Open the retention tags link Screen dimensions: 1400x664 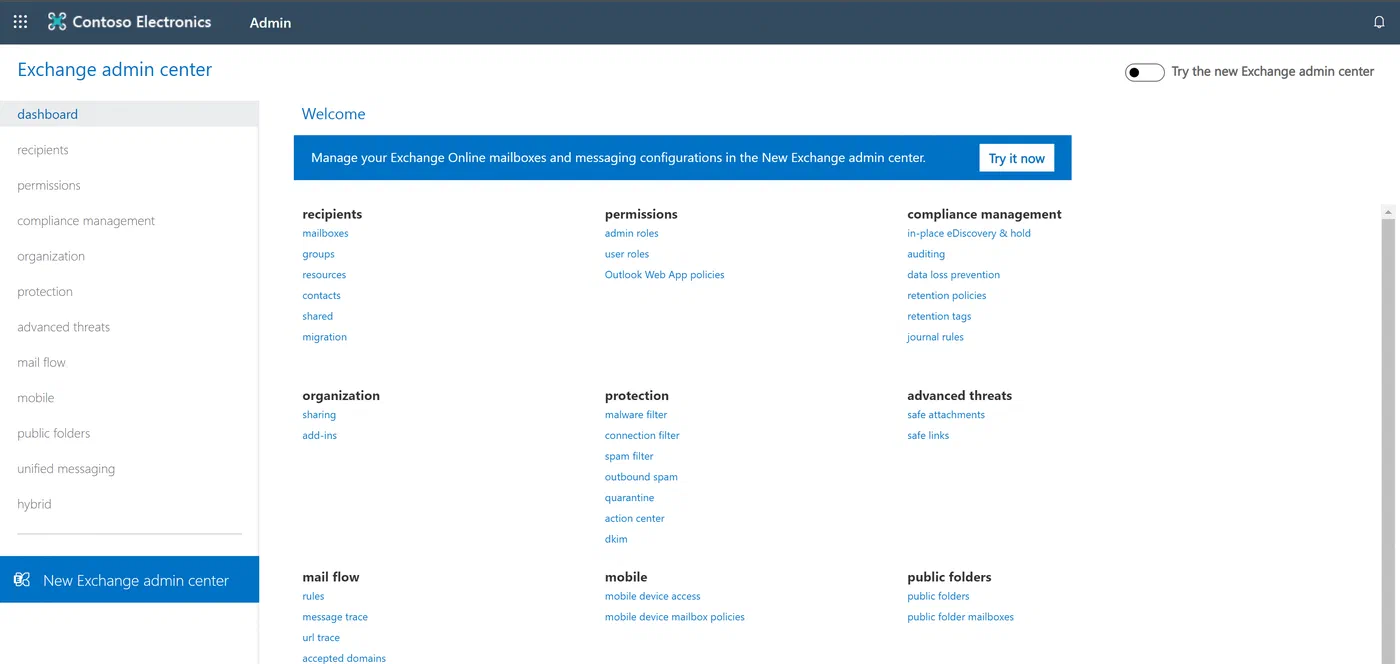(x=939, y=316)
